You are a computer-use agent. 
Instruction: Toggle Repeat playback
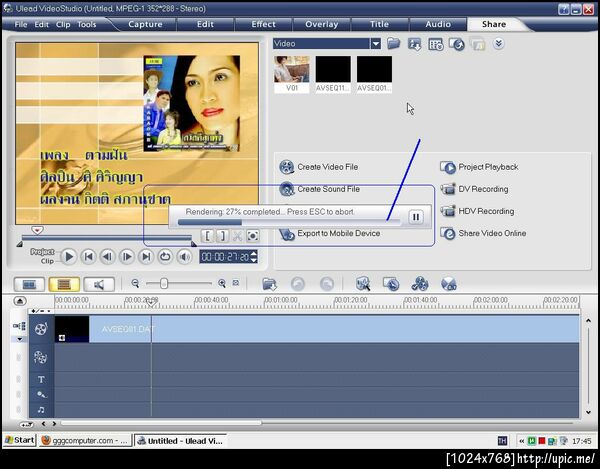coord(165,257)
